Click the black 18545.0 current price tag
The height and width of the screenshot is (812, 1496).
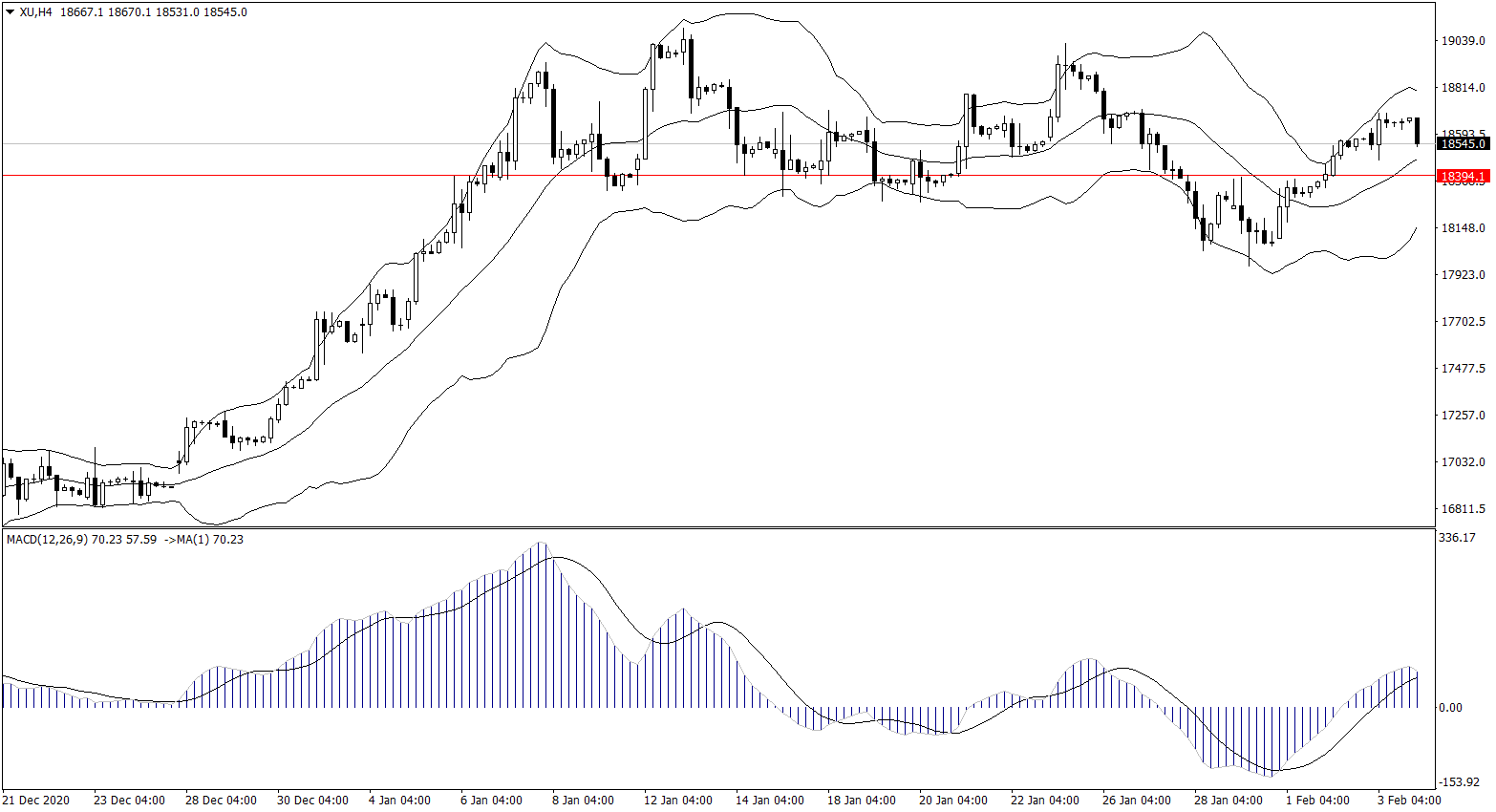pos(1463,144)
